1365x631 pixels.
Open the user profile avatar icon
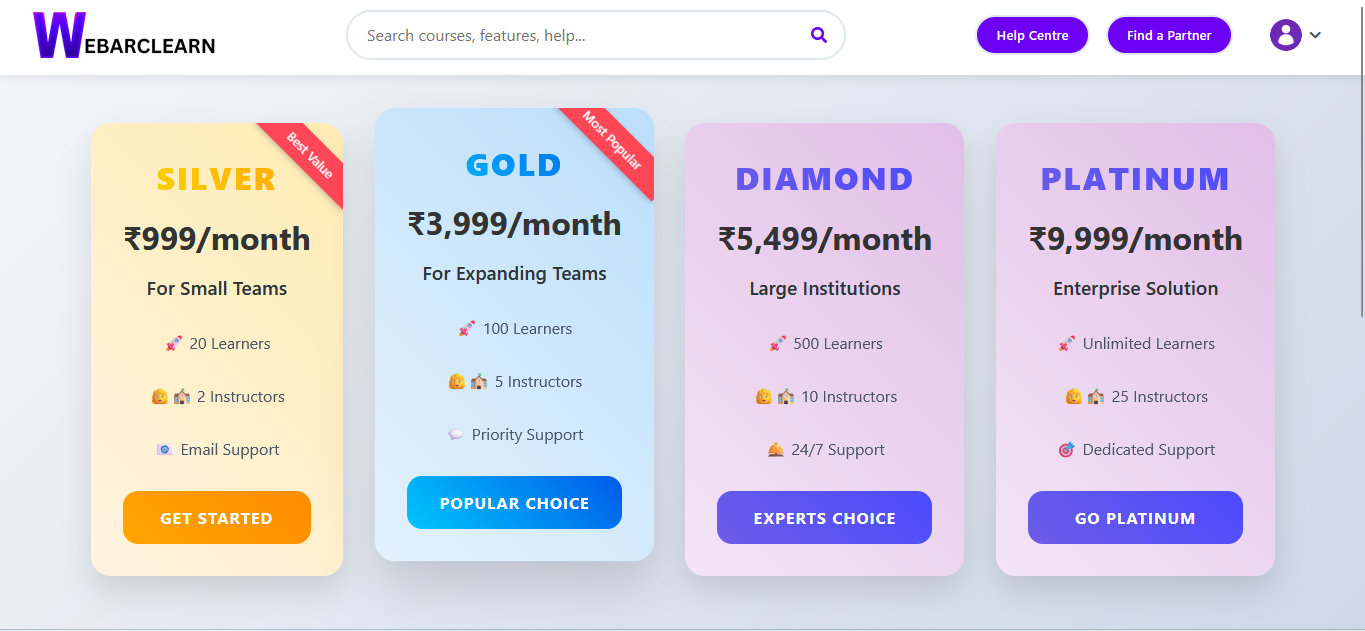[1285, 35]
